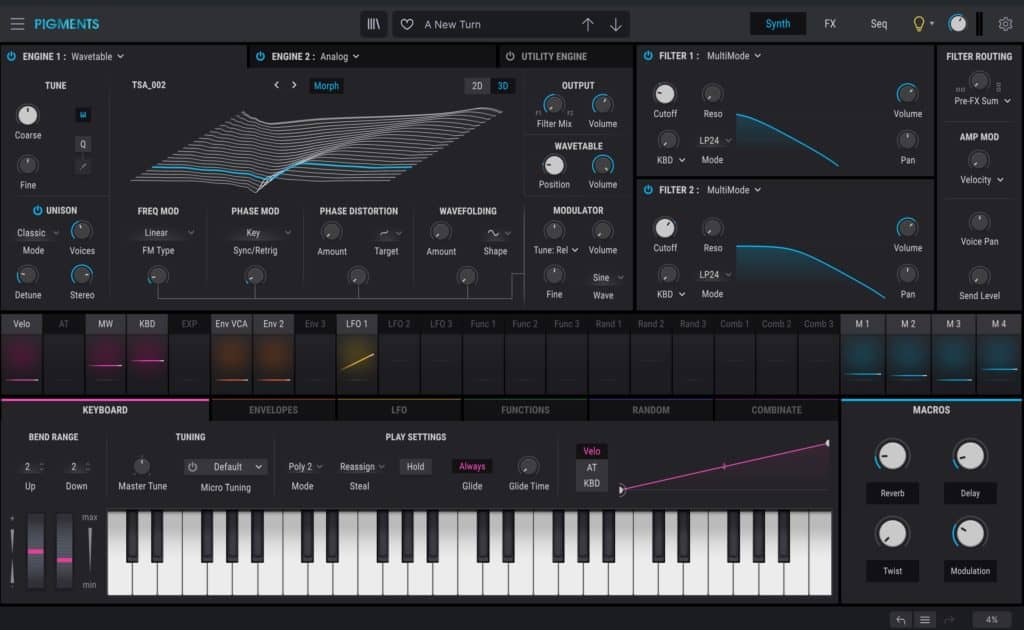
Task: Open the lightbulb sound design tips
Action: pos(918,24)
